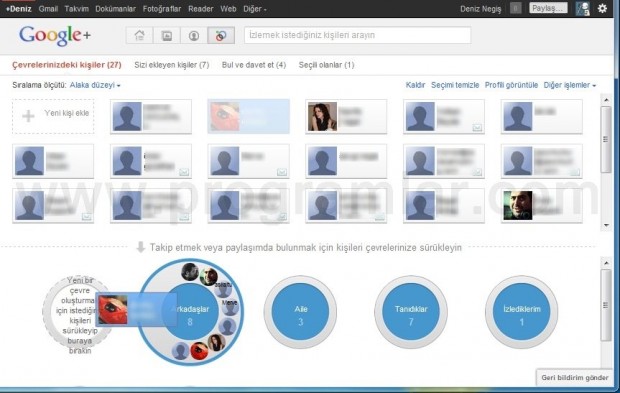
Task: Click contacts list scrollbar thumb
Action: click(x=606, y=139)
